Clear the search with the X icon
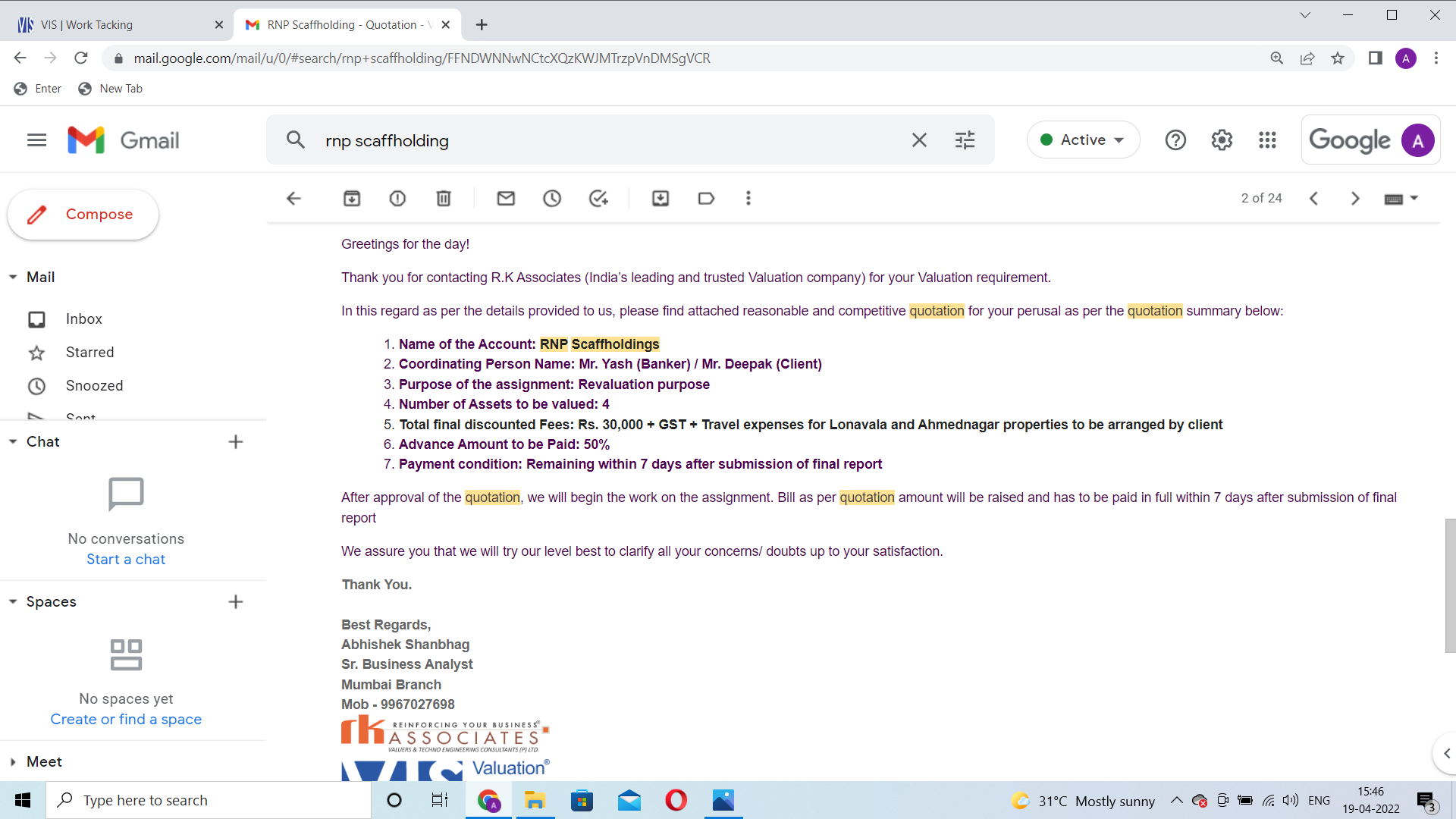1456x819 pixels. [x=919, y=140]
